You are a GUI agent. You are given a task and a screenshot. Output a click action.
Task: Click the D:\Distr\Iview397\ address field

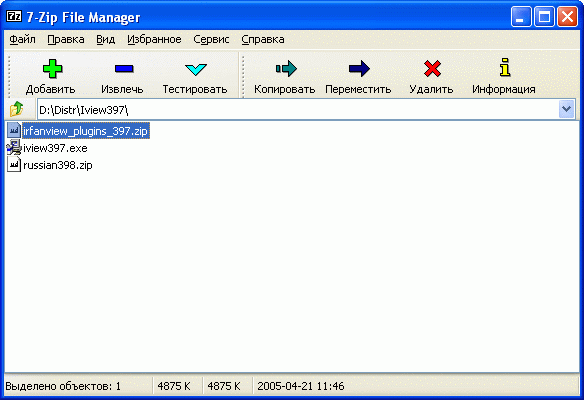pyautogui.click(x=298, y=110)
